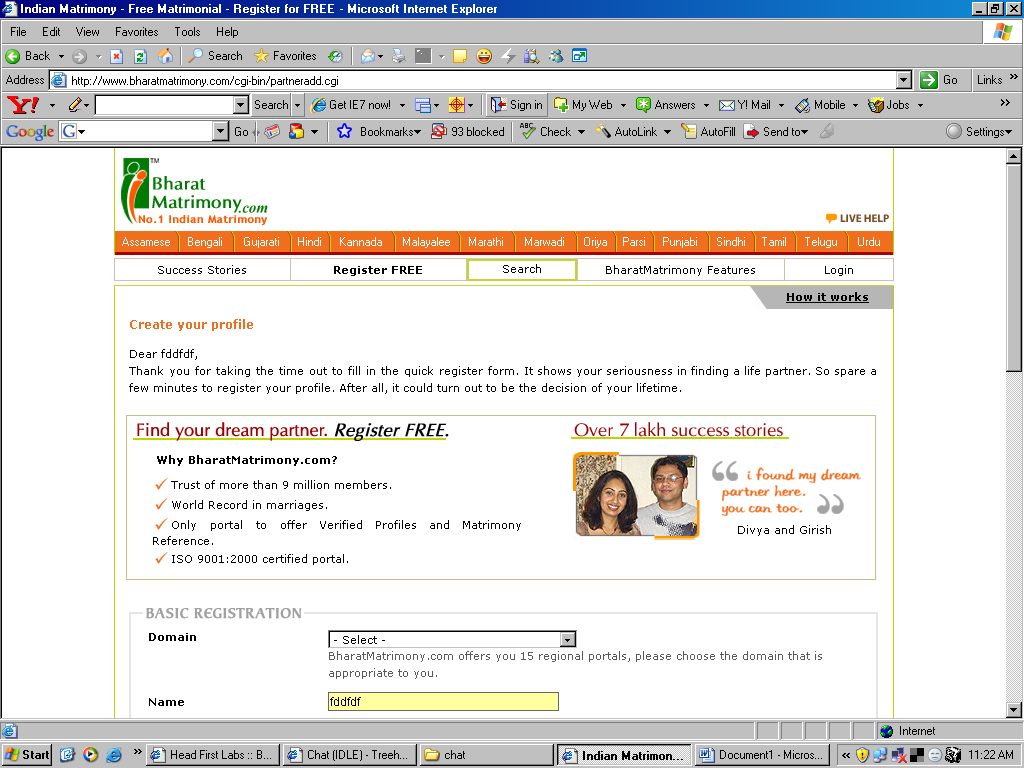
Task: Open the chat folder taskbar item
Action: tap(486, 755)
